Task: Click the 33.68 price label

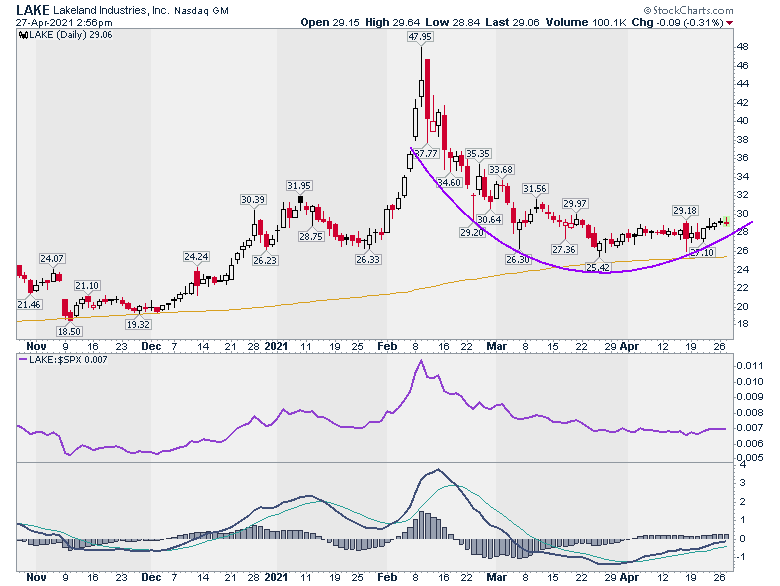Action: coord(500,170)
